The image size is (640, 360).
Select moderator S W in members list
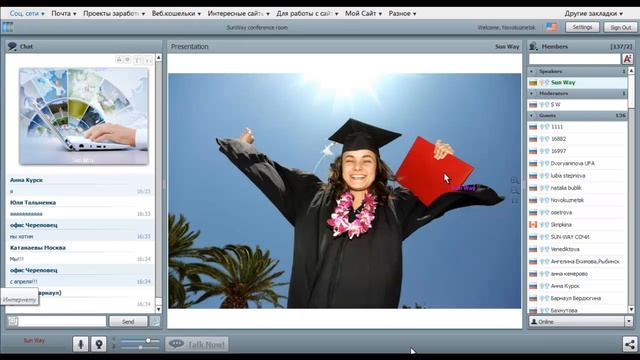coord(578,104)
